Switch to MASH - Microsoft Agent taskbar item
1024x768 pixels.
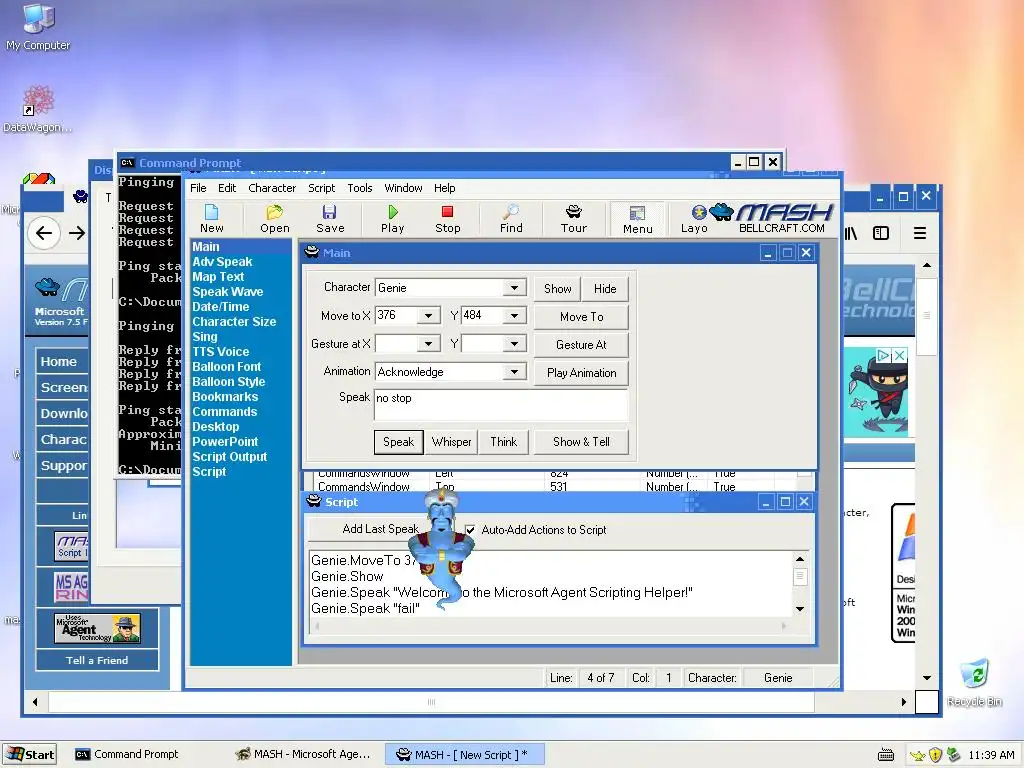pyautogui.click(x=304, y=754)
